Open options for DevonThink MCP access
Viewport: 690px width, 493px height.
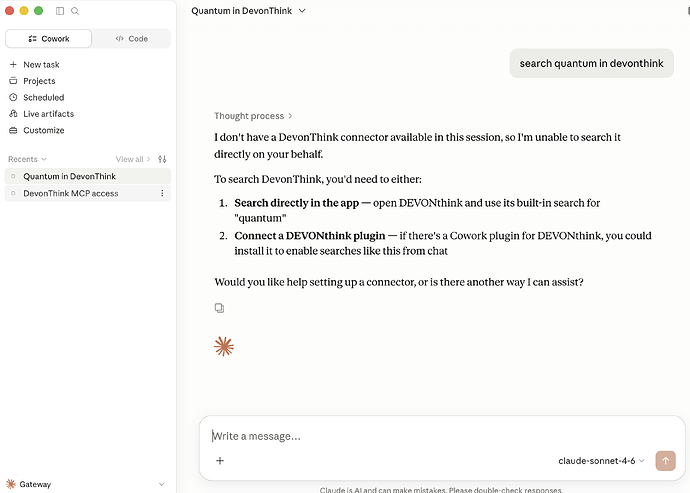coord(162,193)
